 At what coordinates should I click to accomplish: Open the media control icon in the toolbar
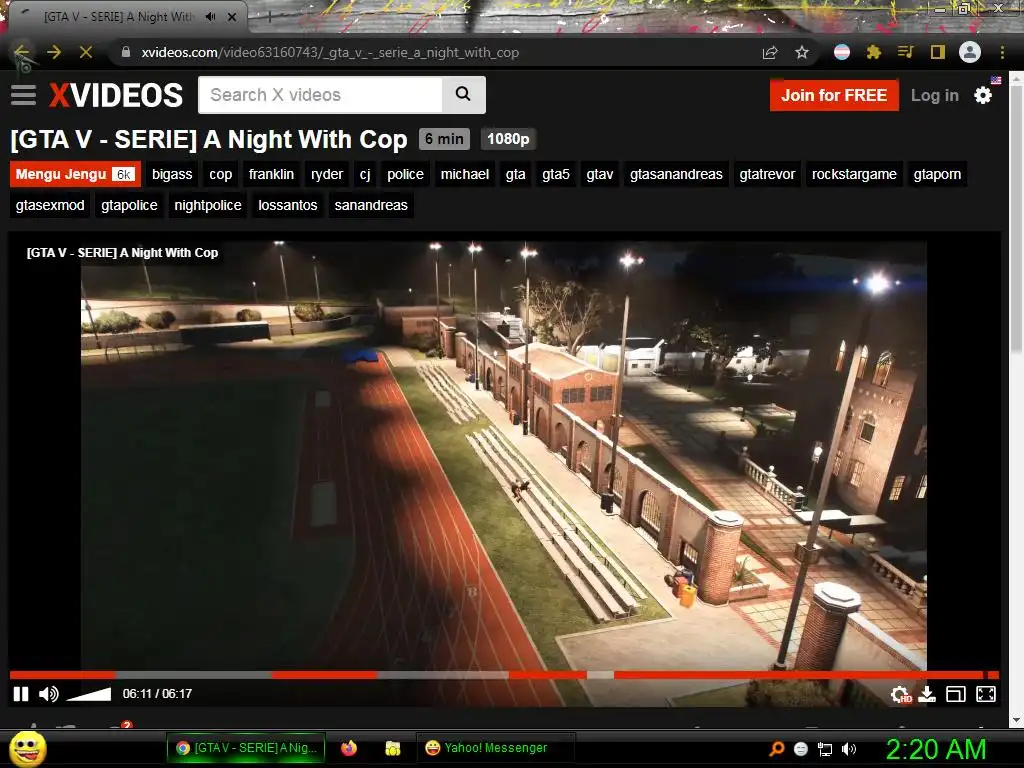coord(905,52)
